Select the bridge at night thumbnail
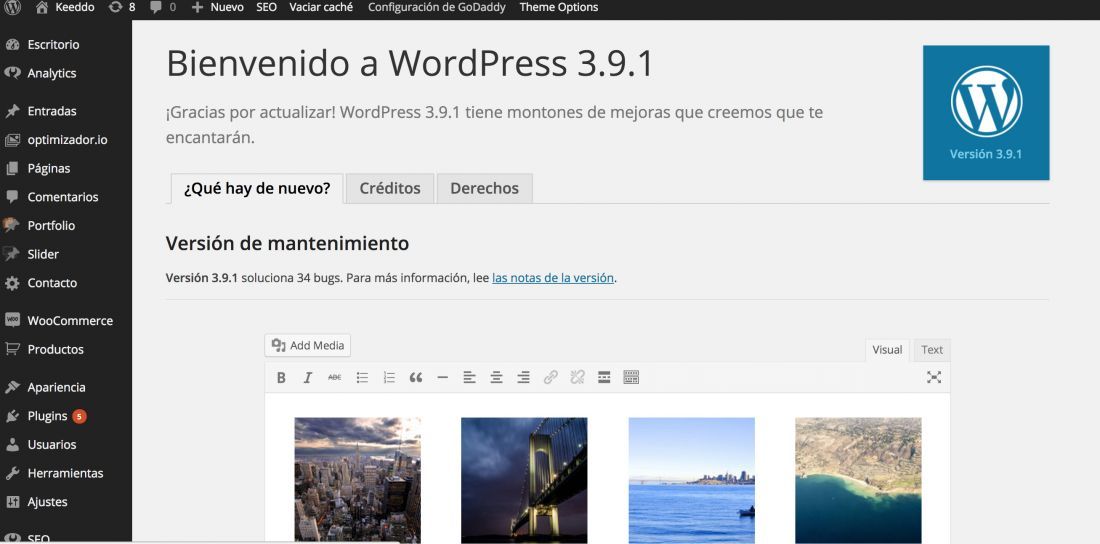1100x544 pixels. [x=524, y=480]
